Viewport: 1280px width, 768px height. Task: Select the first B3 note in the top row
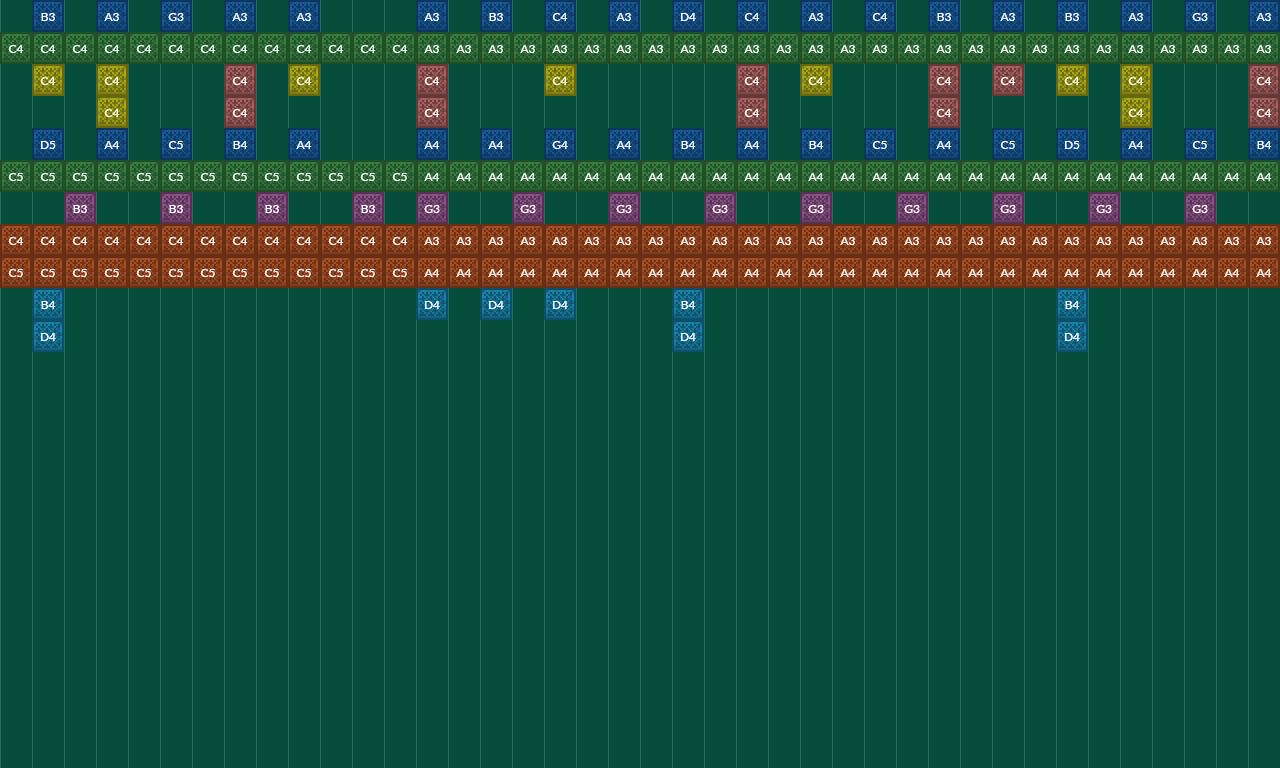pos(48,16)
